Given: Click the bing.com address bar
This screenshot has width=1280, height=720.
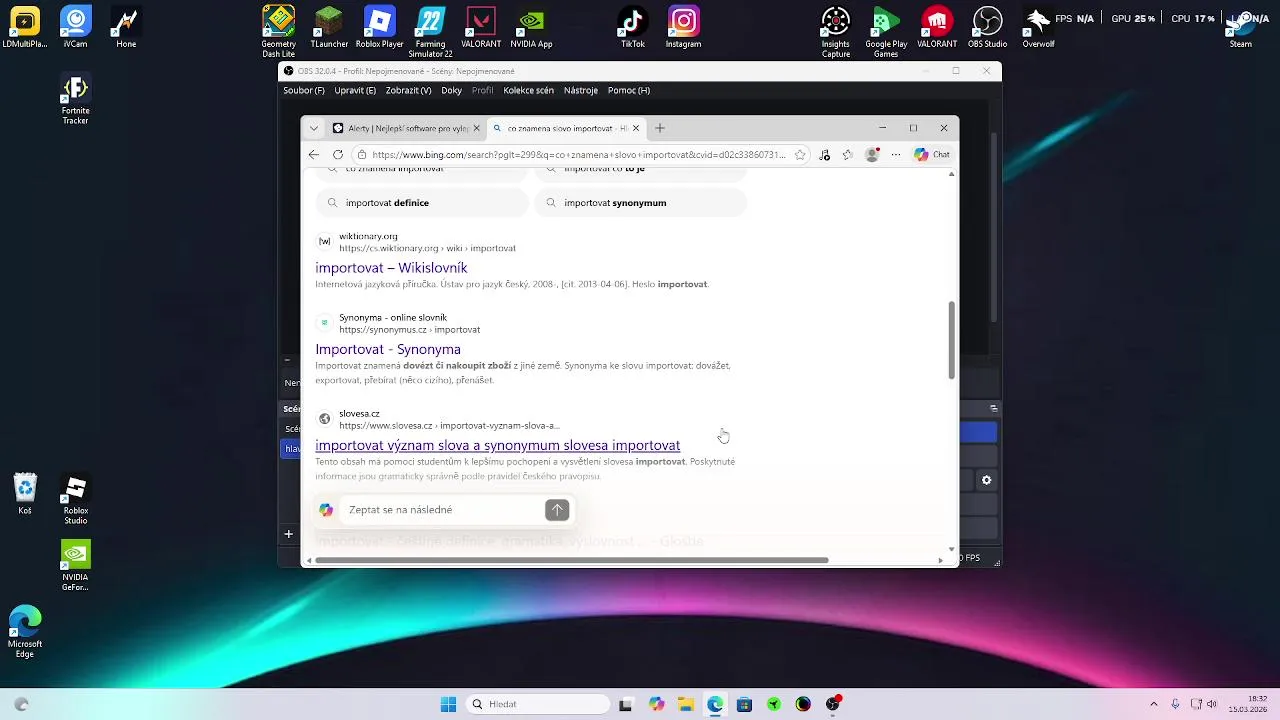Looking at the screenshot, I should [578, 155].
